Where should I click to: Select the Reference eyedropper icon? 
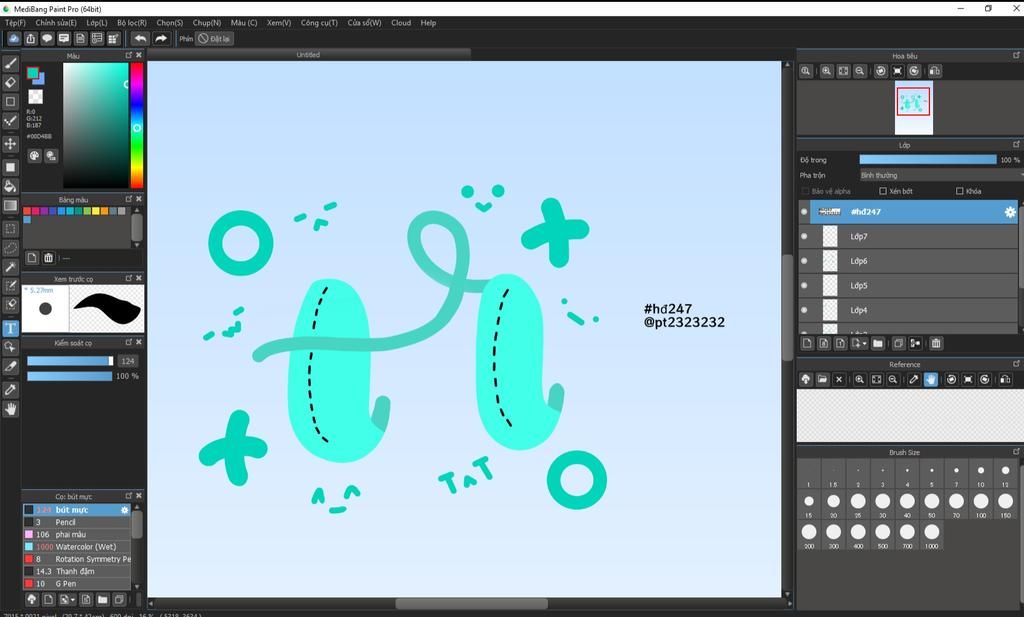point(914,379)
